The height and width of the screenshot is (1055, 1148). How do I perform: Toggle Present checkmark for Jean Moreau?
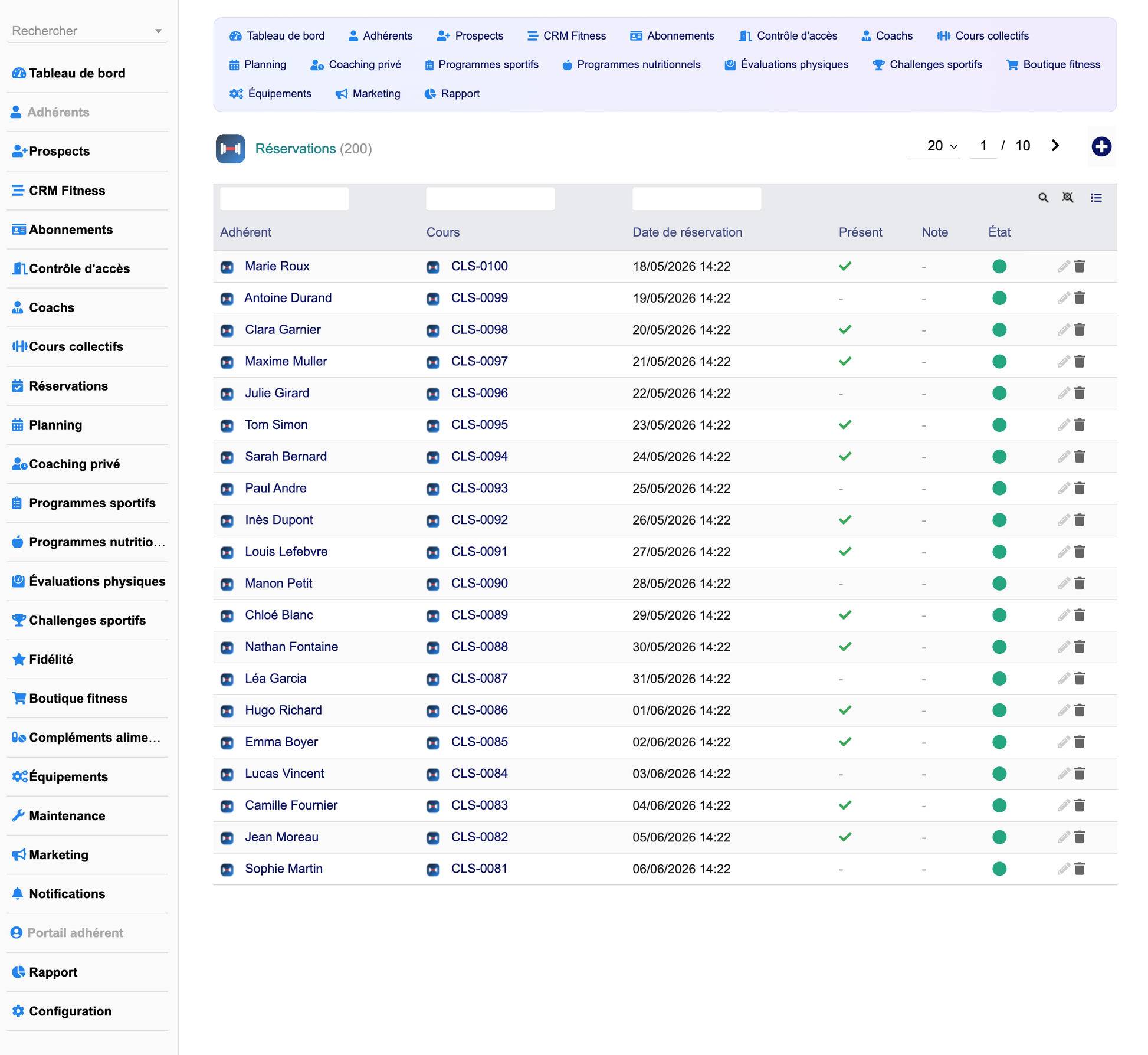coord(845,837)
